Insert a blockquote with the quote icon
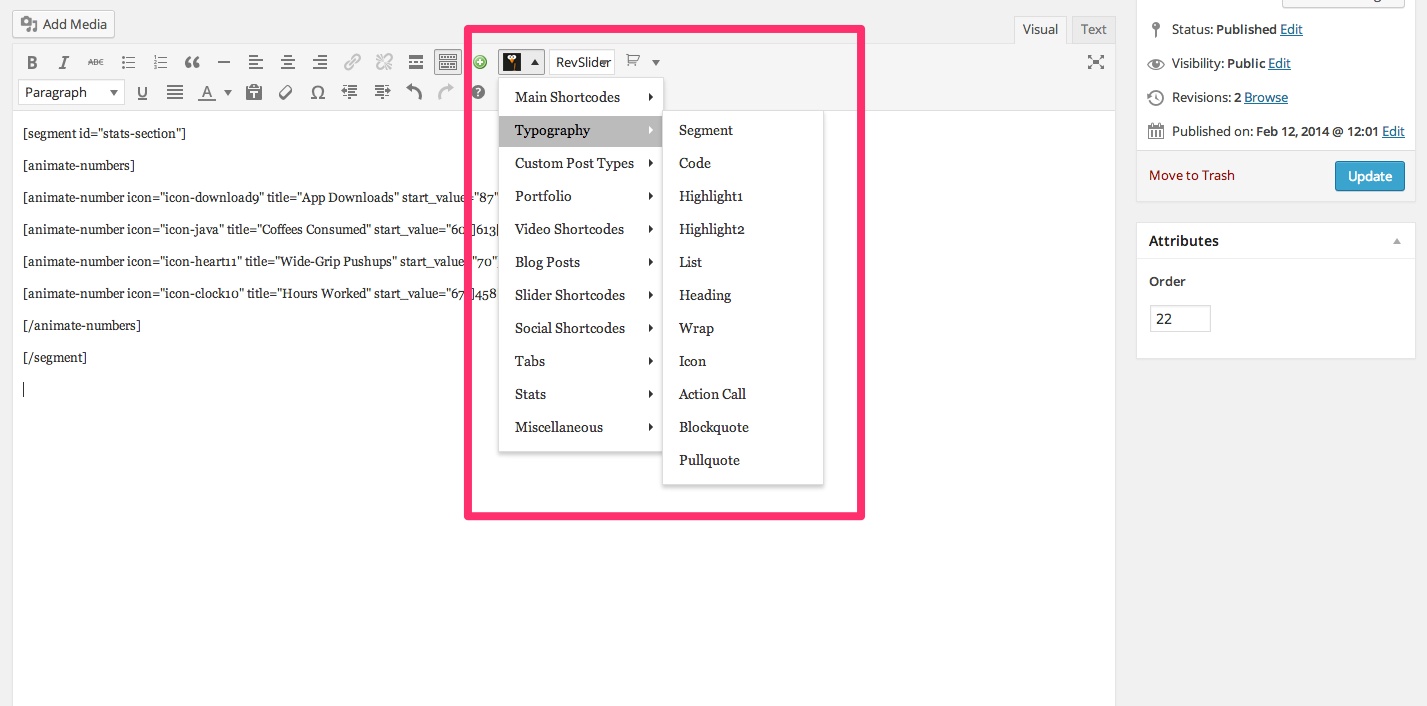The image size is (1427, 706). [192, 62]
